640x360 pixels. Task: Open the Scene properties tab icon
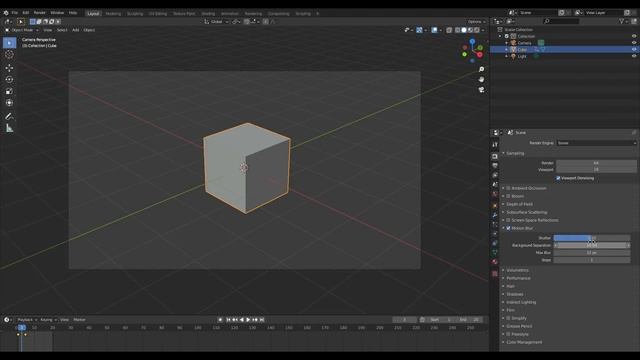point(495,184)
